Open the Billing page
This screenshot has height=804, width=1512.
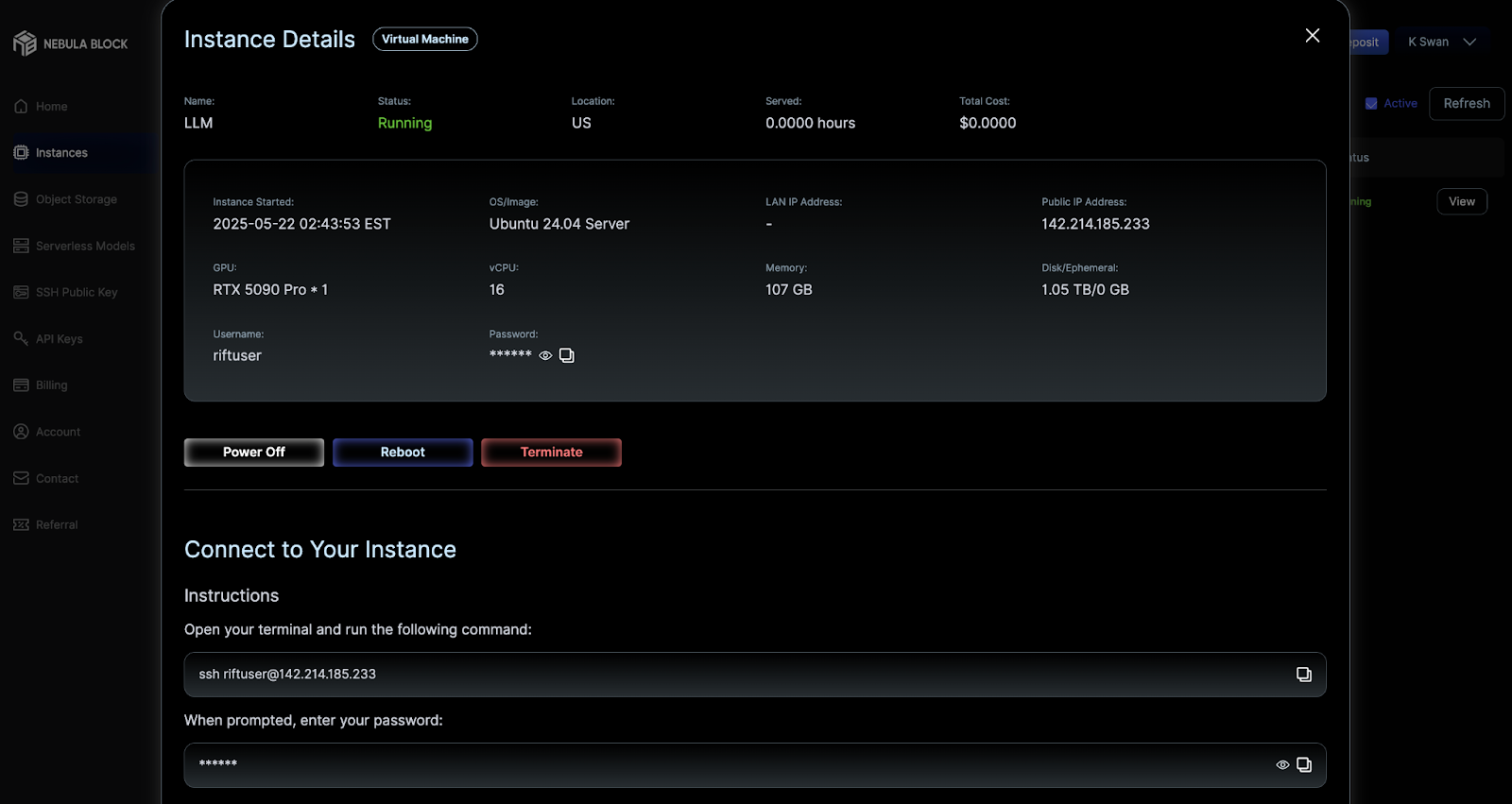pos(51,385)
